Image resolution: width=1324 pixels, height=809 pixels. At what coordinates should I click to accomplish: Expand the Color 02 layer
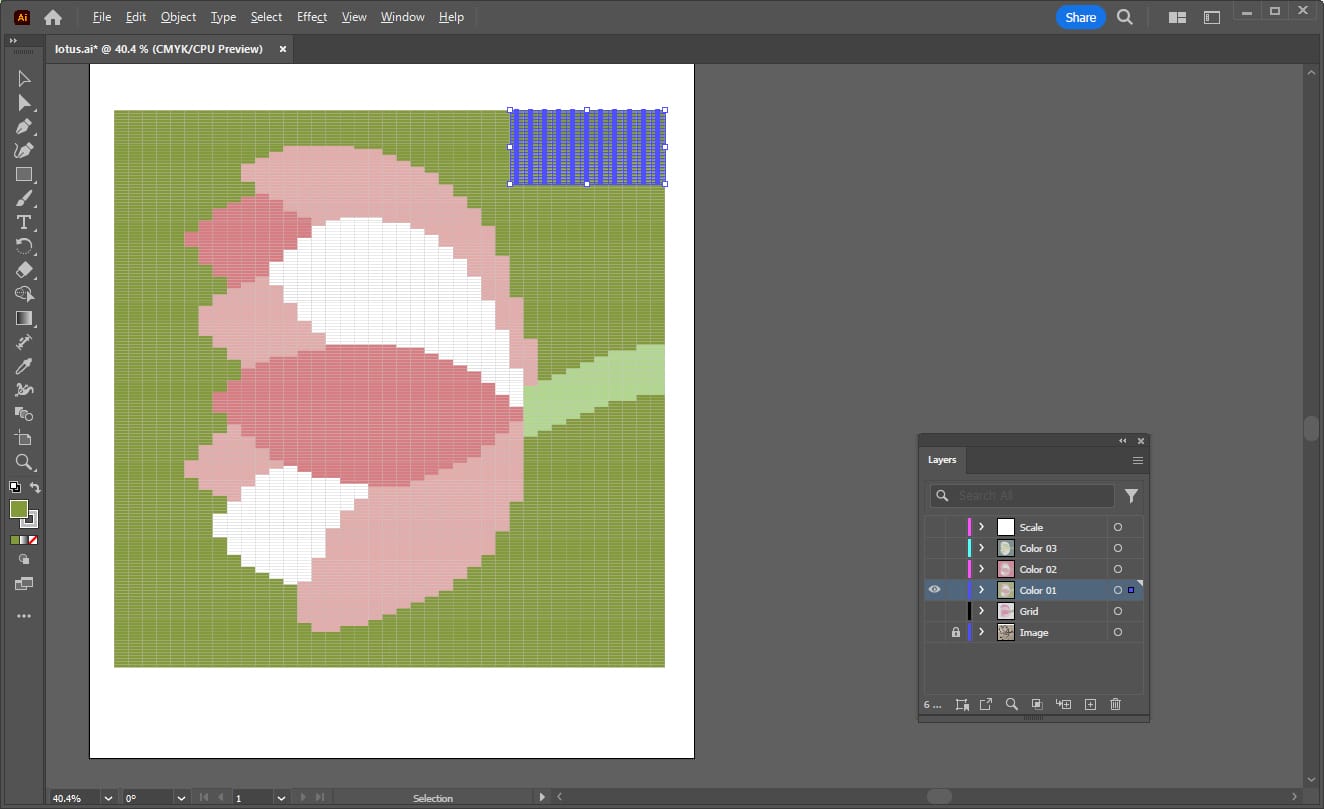click(981, 569)
